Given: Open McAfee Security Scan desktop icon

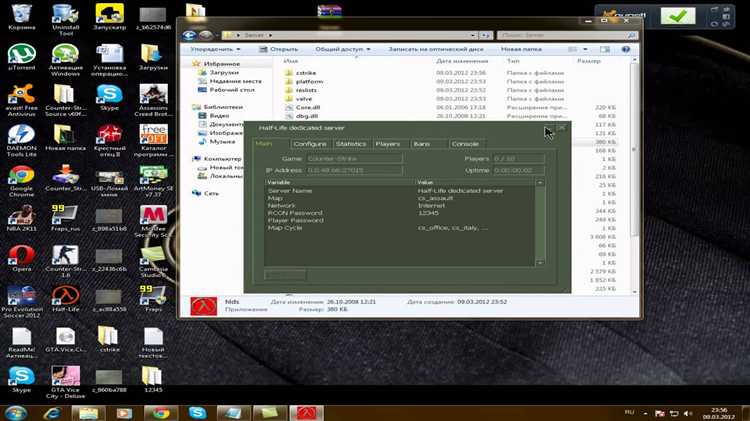Looking at the screenshot, I should [x=153, y=221].
